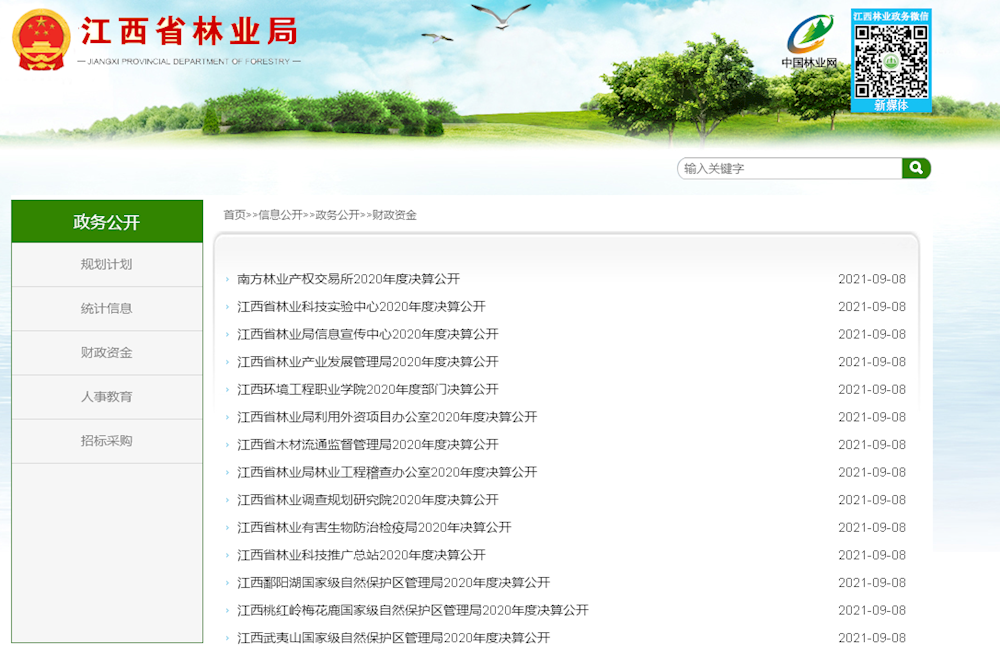Viewport: 1000px width, 657px height.
Task: Open 统计信息 sidebar item
Action: (107, 309)
